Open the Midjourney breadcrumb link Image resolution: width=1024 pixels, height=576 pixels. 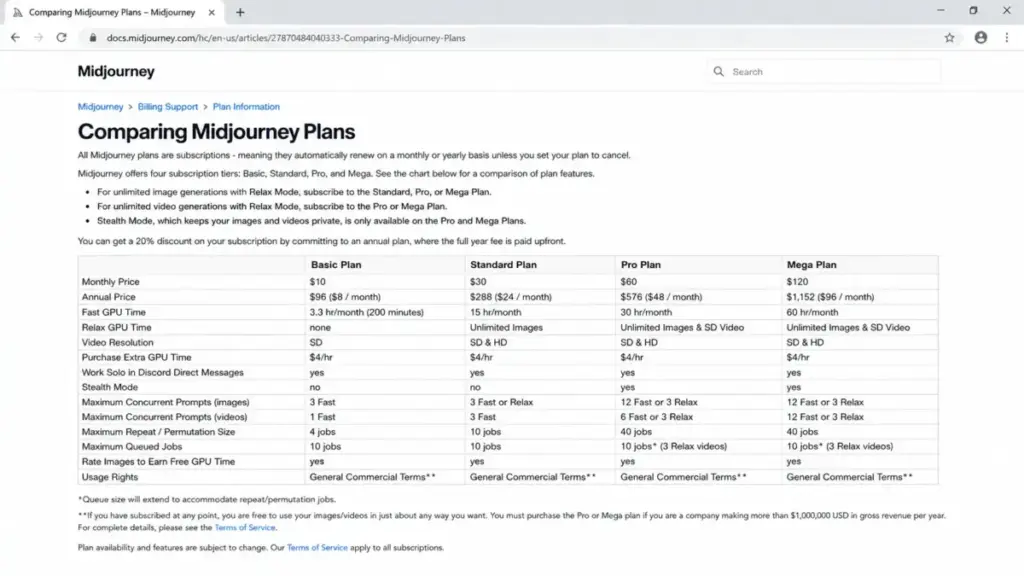point(101,106)
